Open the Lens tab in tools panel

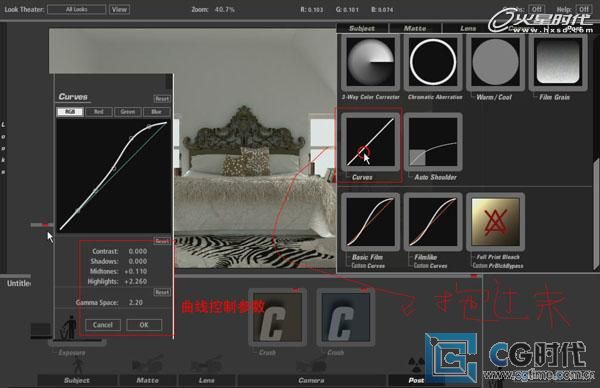pos(468,28)
